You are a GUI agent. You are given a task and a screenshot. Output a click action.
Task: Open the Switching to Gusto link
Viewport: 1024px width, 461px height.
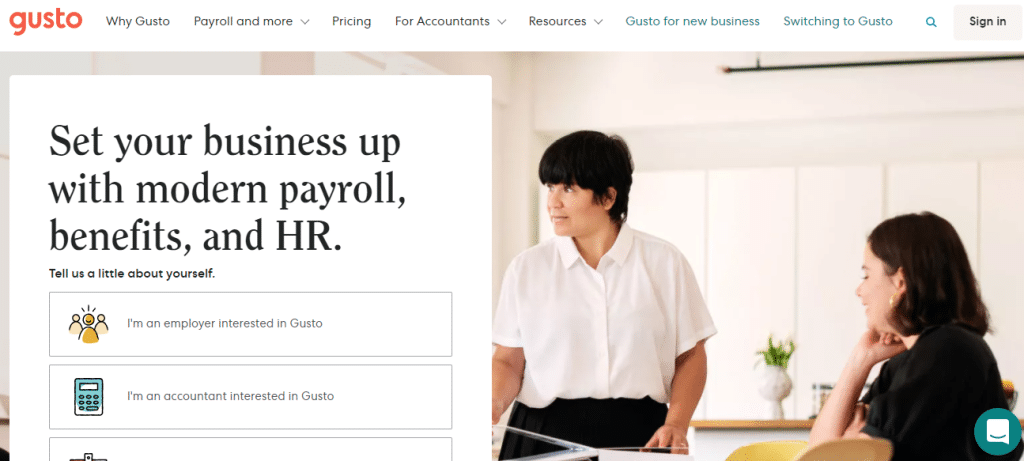click(838, 22)
